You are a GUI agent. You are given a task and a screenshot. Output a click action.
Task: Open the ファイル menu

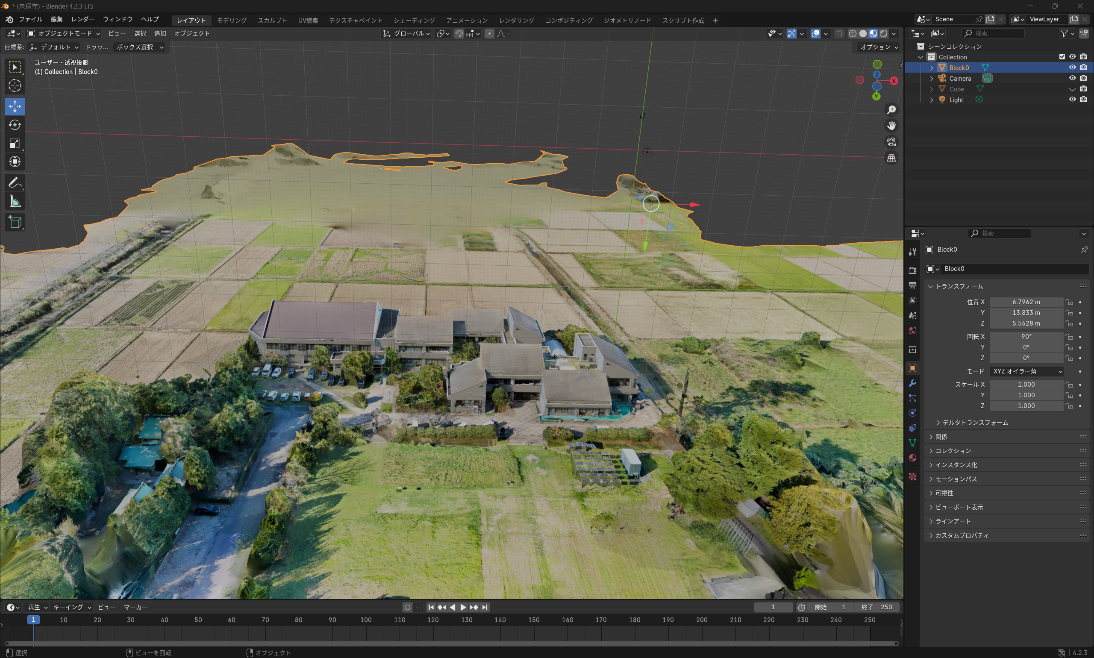pos(30,20)
